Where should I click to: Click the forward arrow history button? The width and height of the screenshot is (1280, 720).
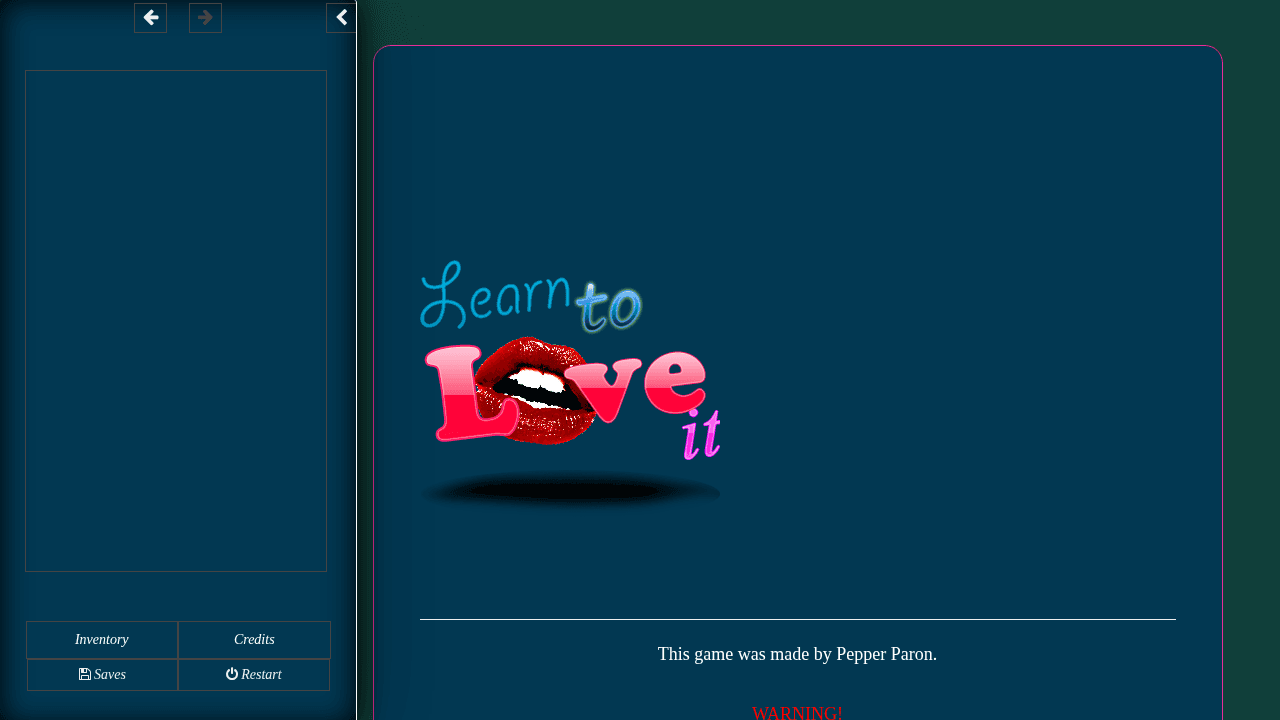point(205,18)
